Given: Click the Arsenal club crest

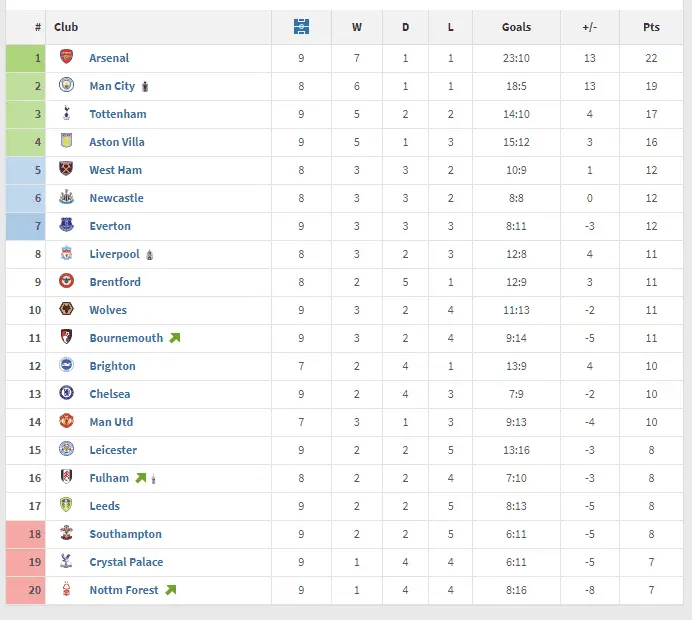Looking at the screenshot, I should click(66, 58).
